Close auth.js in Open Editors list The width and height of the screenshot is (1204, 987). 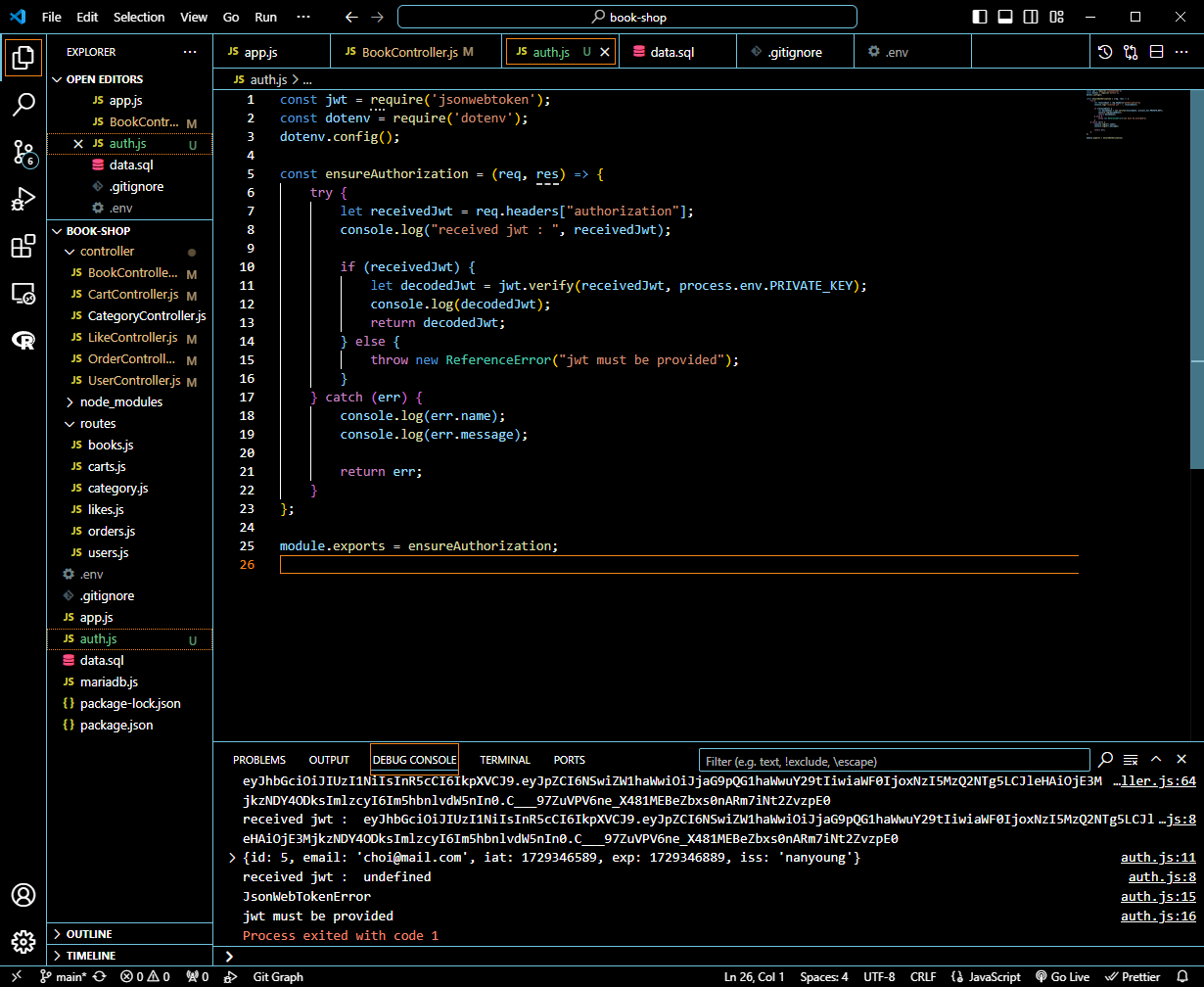click(x=78, y=144)
